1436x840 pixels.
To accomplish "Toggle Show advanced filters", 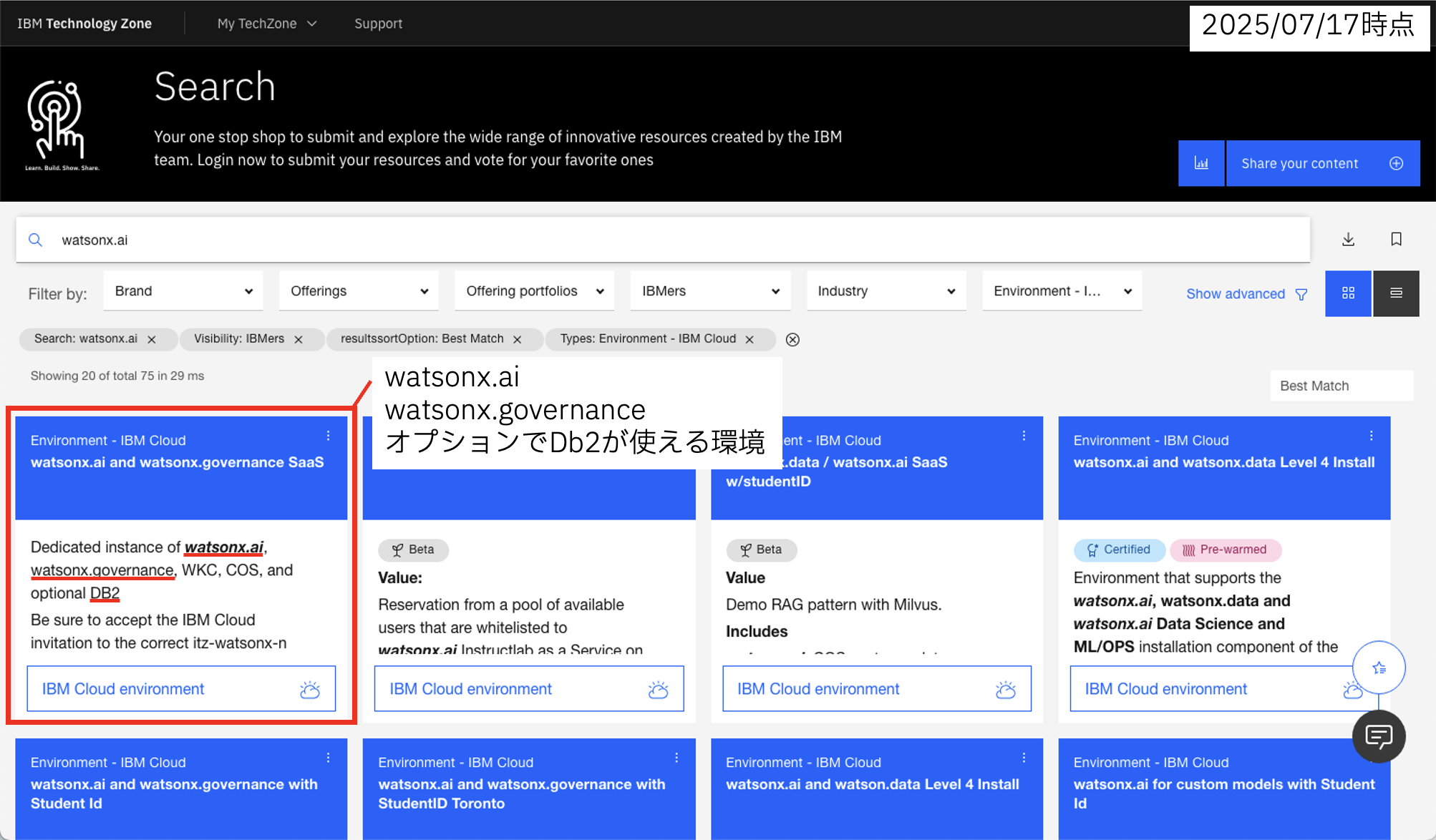I will [1246, 294].
